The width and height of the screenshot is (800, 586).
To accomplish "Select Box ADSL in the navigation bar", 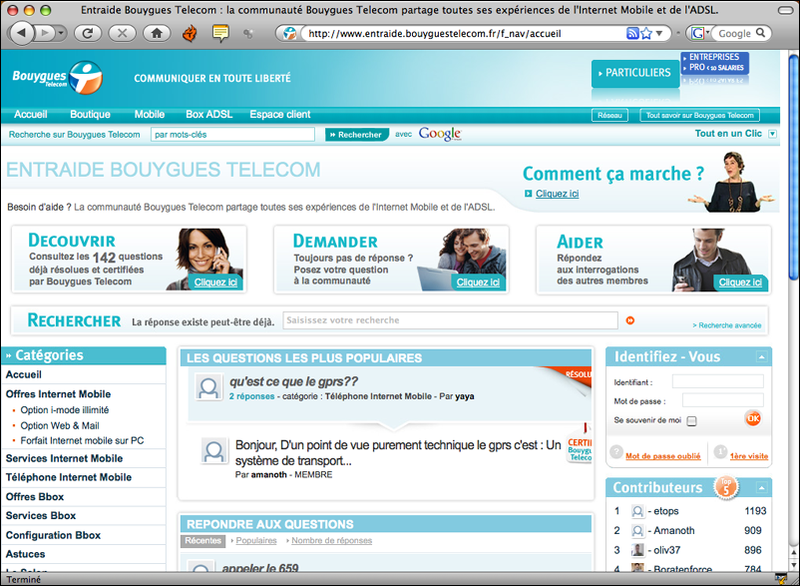I will (209, 114).
